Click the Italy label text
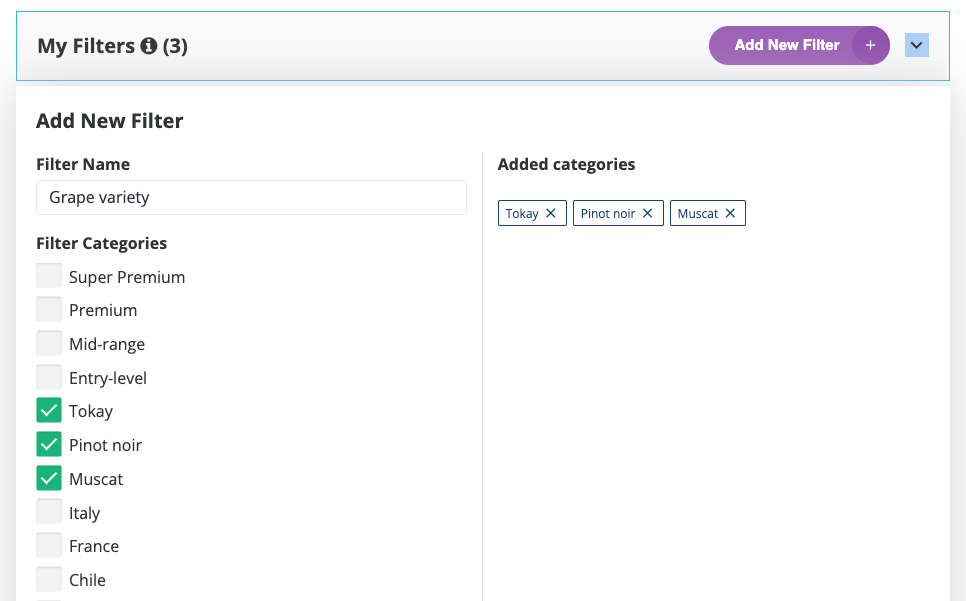Screen dimensions: 966x601 (x=84, y=513)
